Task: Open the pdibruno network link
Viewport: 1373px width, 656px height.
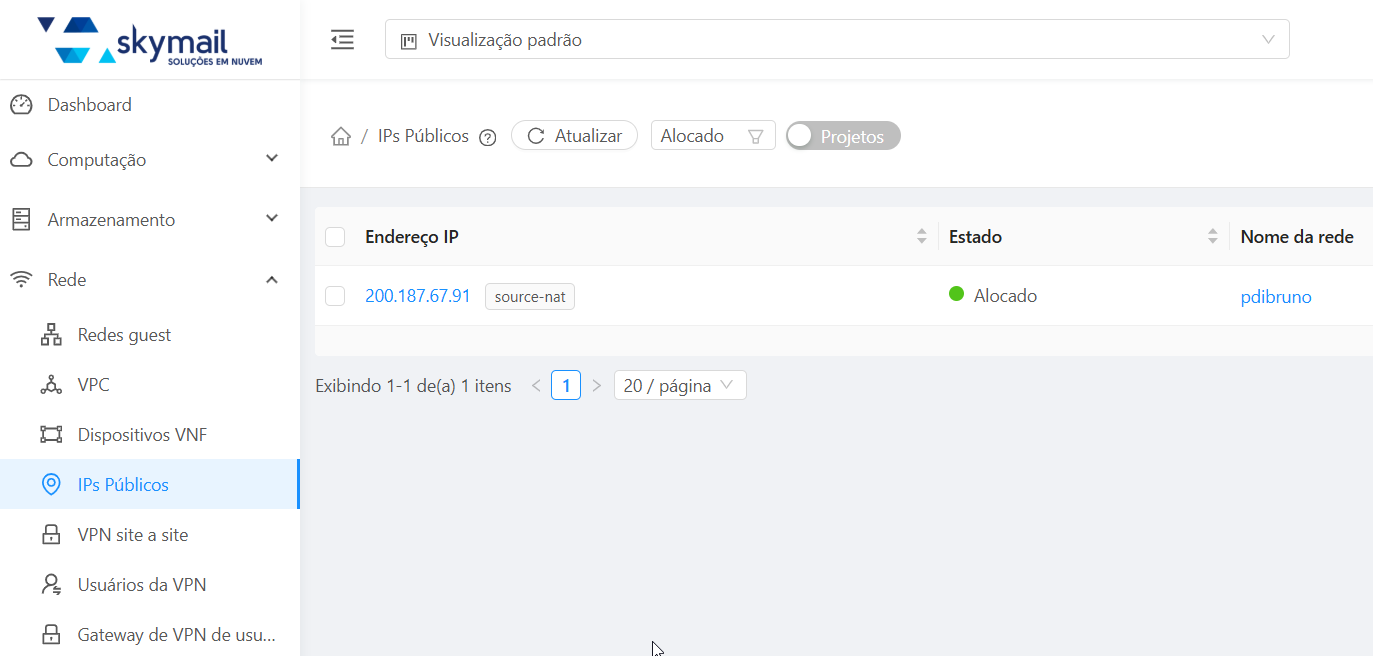Action: (1275, 297)
